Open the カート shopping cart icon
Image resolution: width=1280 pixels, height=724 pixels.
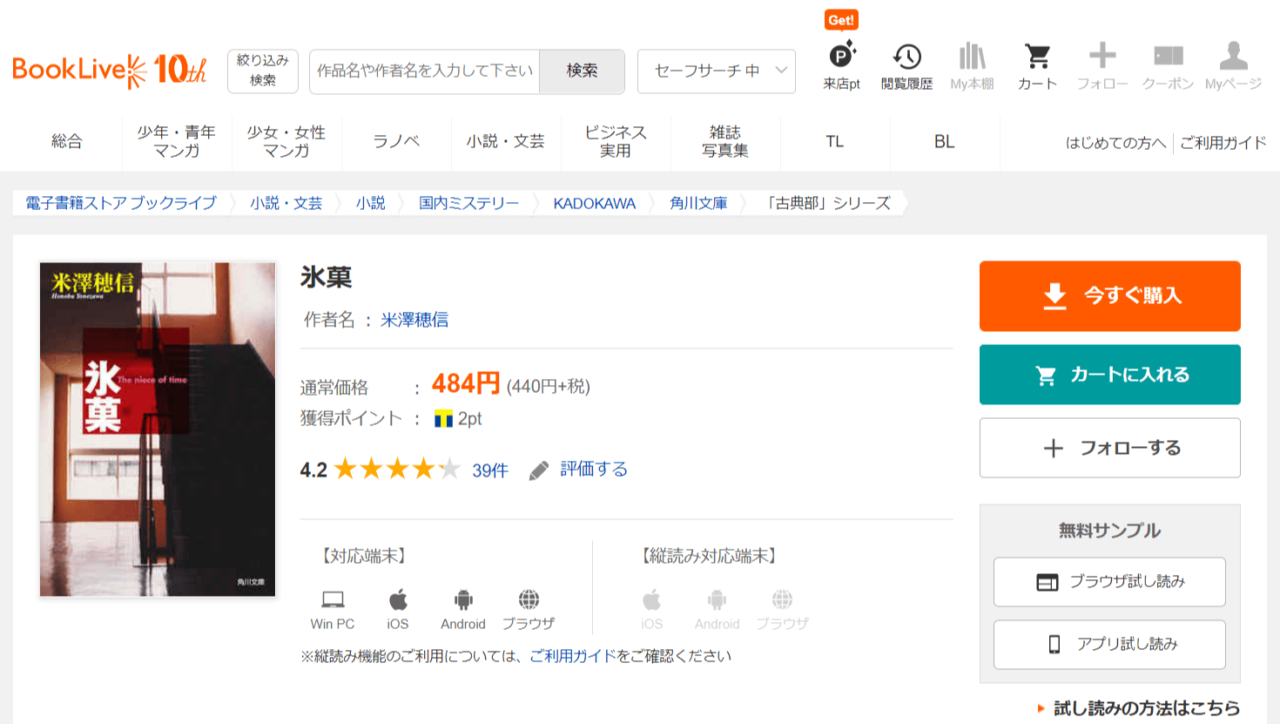(1037, 57)
